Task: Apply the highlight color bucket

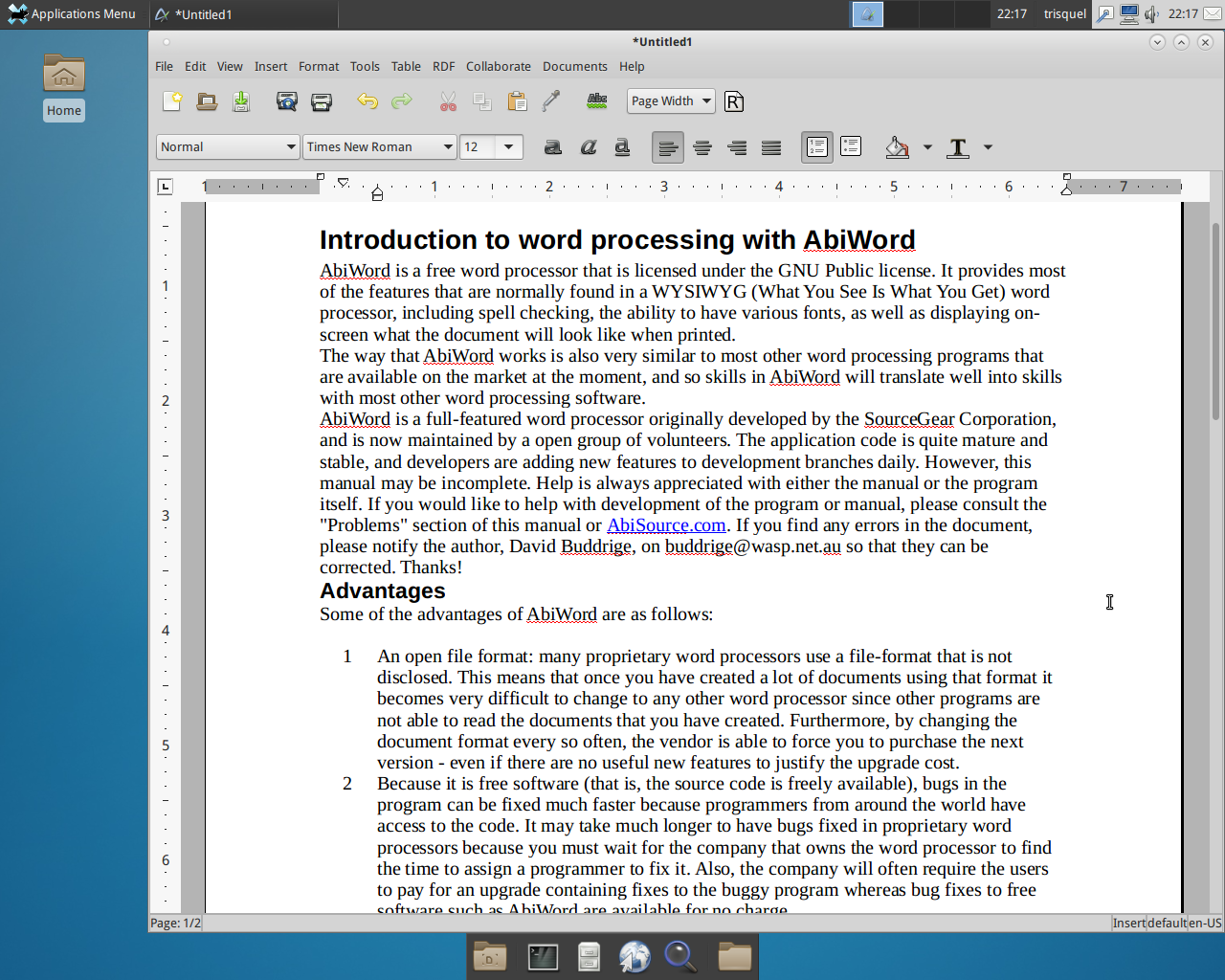Action: [898, 147]
